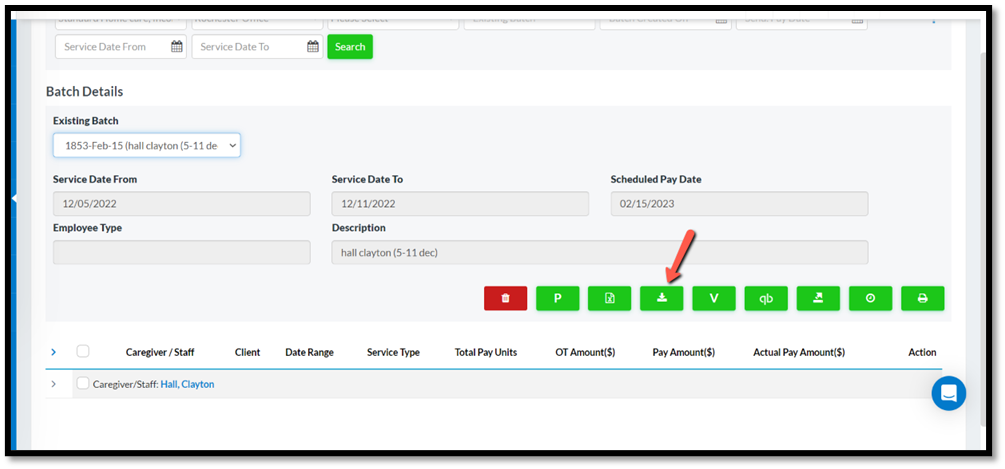This screenshot has width=1005, height=469.
Task: Open Service Date From calendar icon
Action: tap(176, 47)
